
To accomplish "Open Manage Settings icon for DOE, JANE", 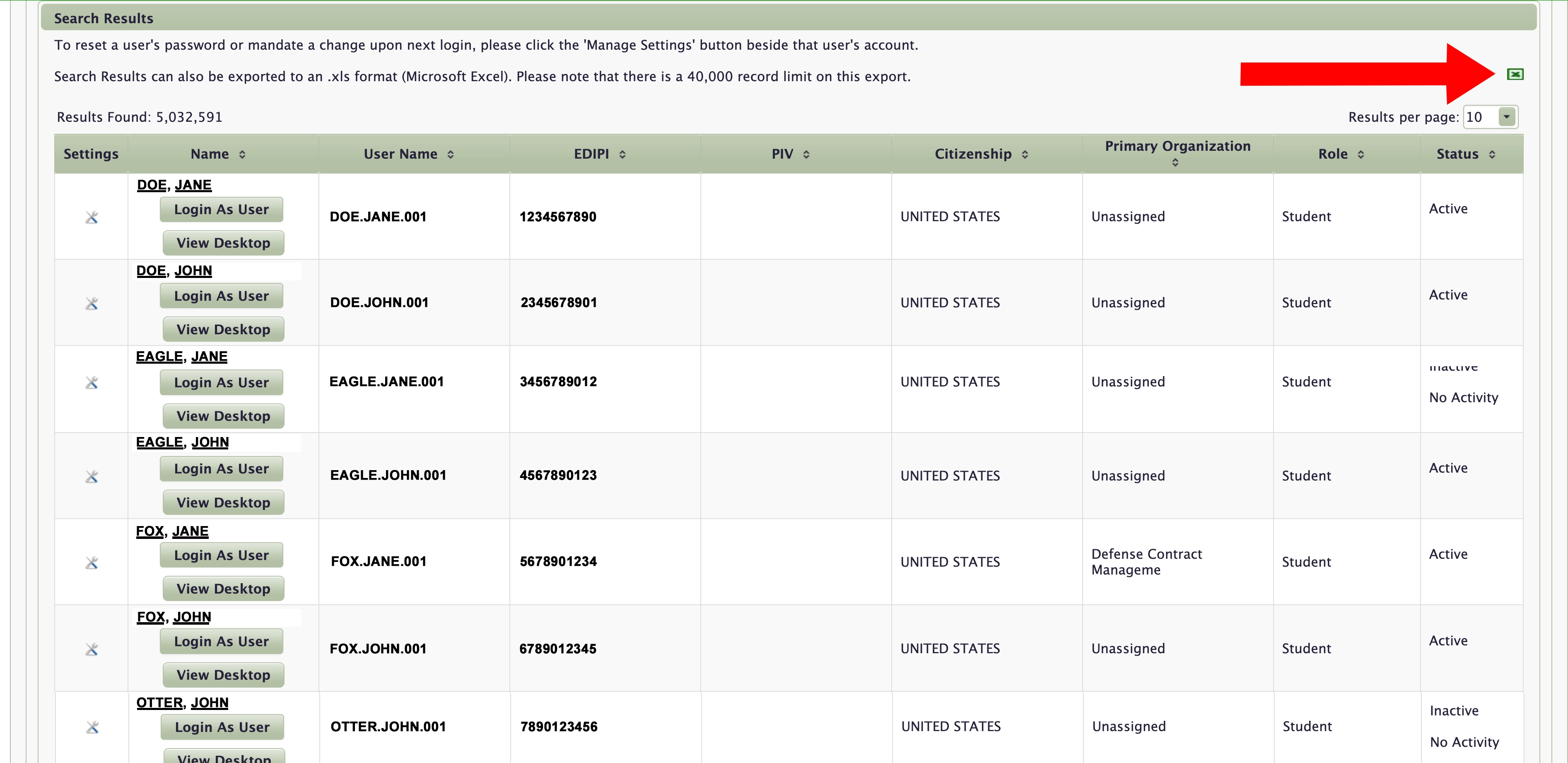I will click(x=92, y=217).
